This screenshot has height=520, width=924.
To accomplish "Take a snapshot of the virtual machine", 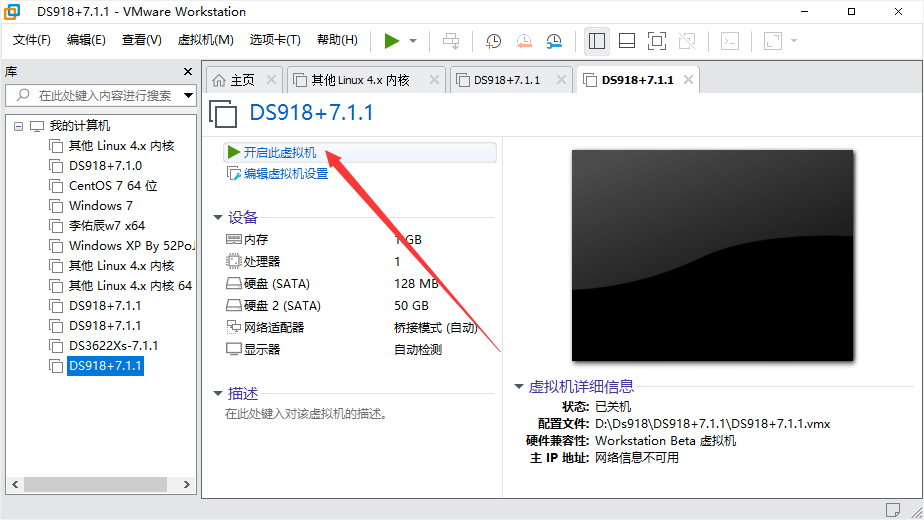I will (x=494, y=40).
